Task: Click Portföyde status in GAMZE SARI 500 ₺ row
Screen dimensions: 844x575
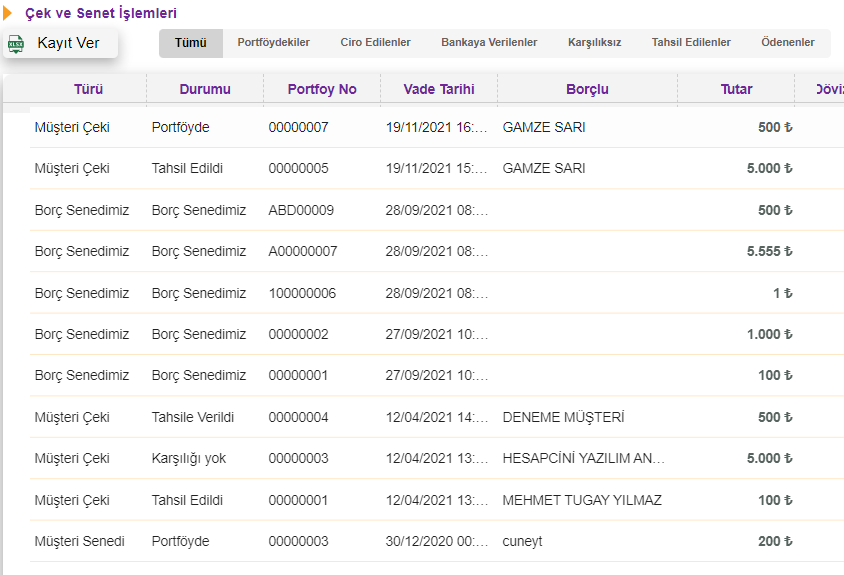Action: (180, 127)
